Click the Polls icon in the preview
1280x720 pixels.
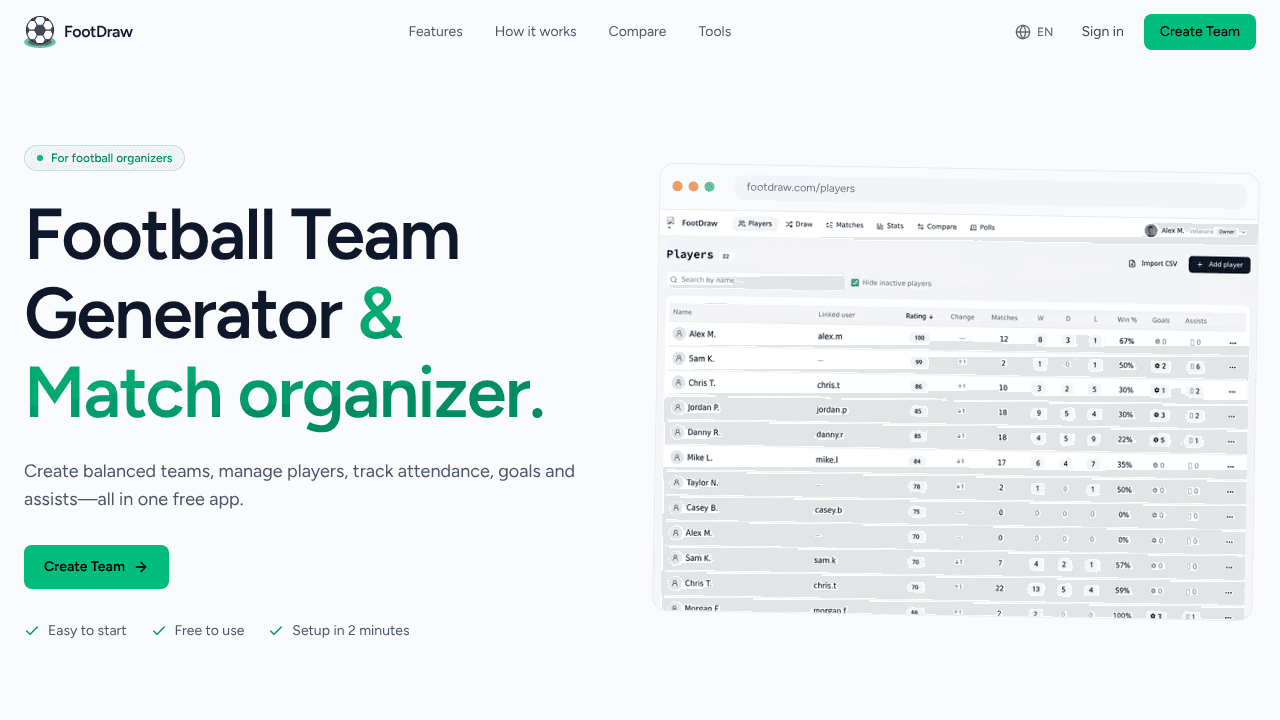pyautogui.click(x=974, y=227)
